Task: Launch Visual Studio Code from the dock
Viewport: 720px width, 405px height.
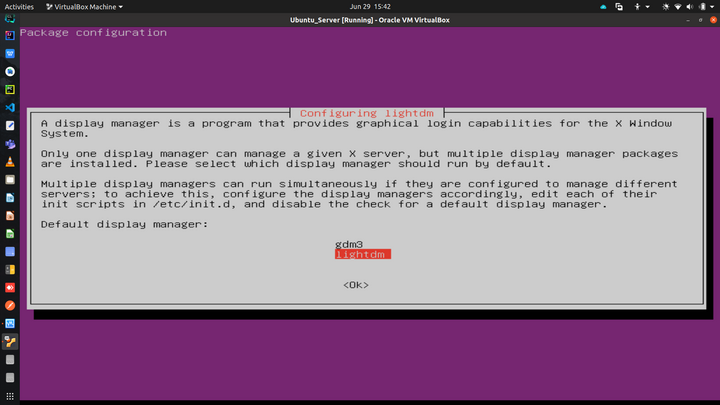Action: 10,107
